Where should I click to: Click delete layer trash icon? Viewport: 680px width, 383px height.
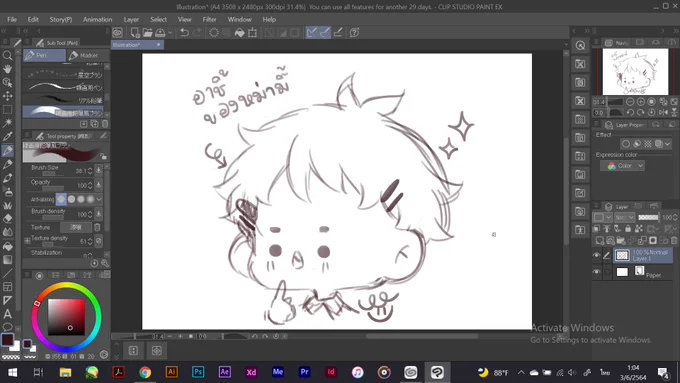(674, 240)
